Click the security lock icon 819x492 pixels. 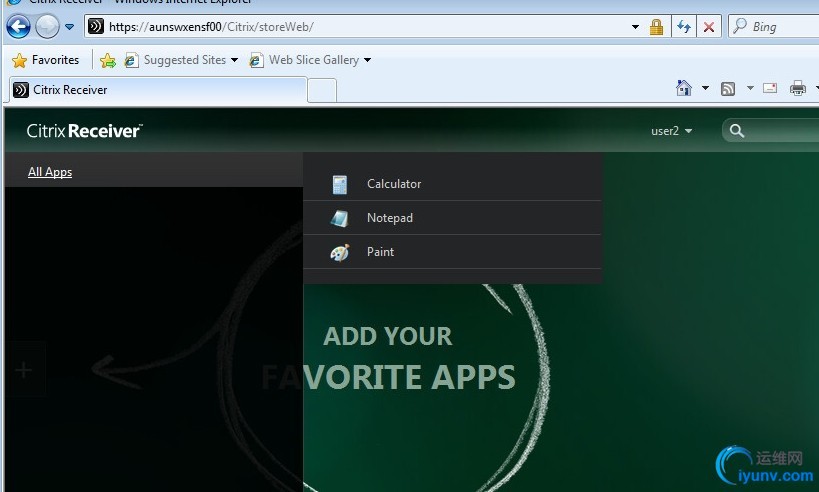[x=657, y=27]
